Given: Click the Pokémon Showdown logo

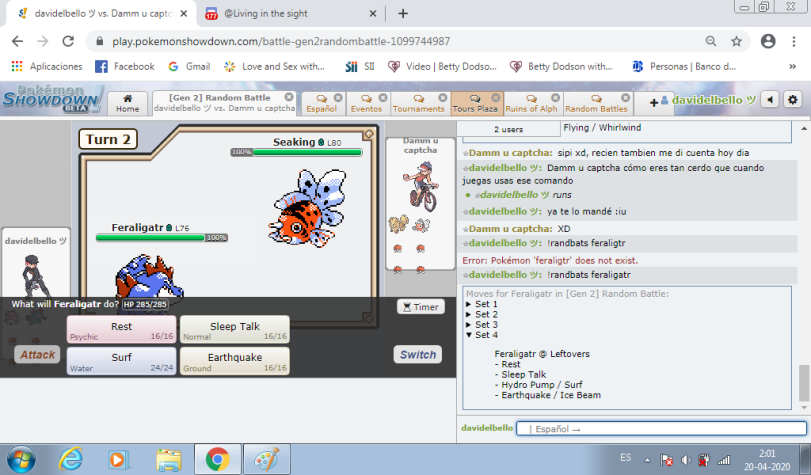Looking at the screenshot, I should [52, 99].
